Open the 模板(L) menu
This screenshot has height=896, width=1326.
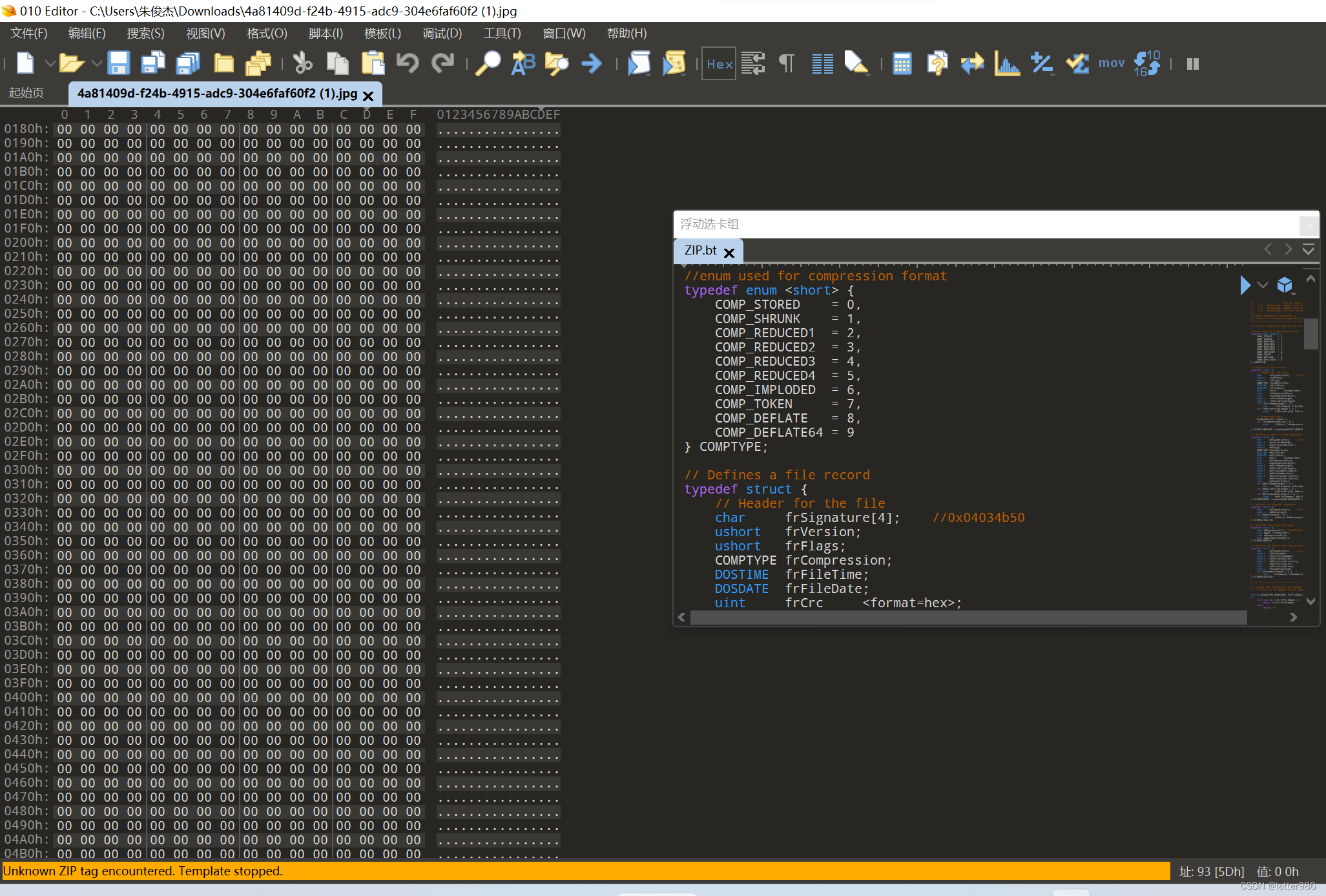382,34
